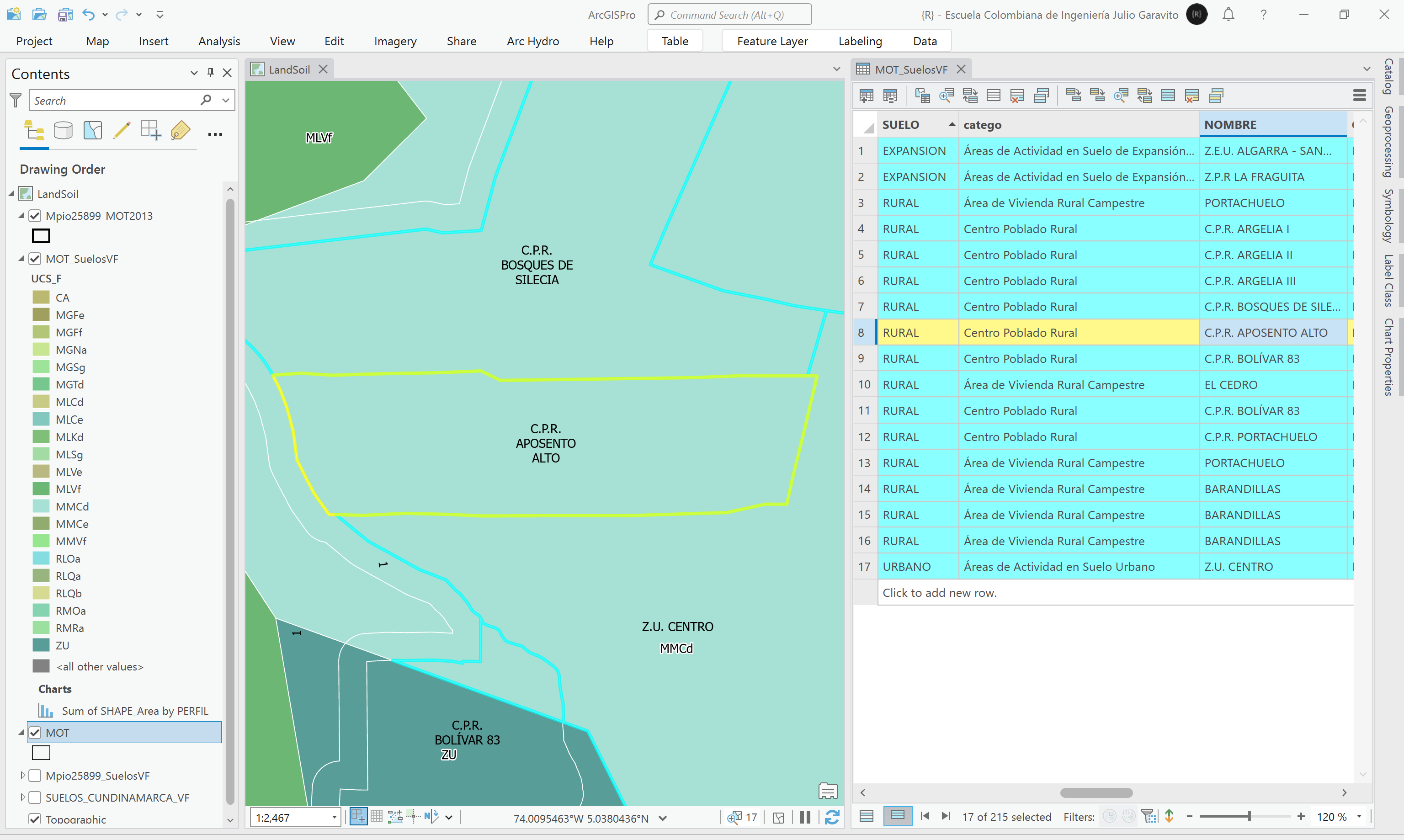Click the MLVf legend color swatch

point(41,489)
